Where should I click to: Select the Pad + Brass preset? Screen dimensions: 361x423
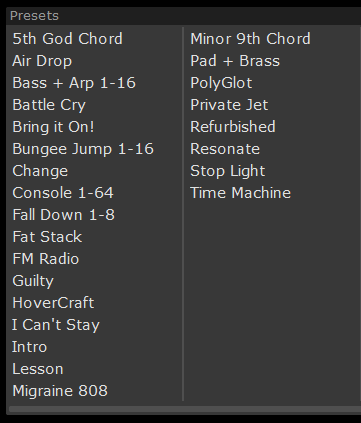click(235, 61)
